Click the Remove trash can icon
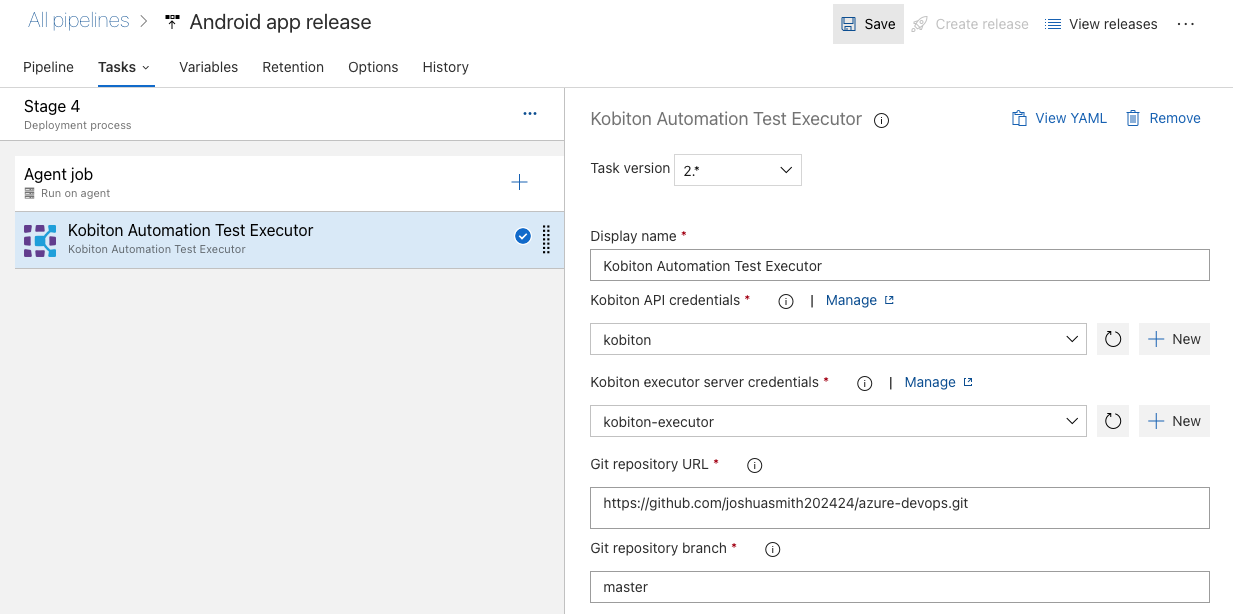 (x=1133, y=118)
